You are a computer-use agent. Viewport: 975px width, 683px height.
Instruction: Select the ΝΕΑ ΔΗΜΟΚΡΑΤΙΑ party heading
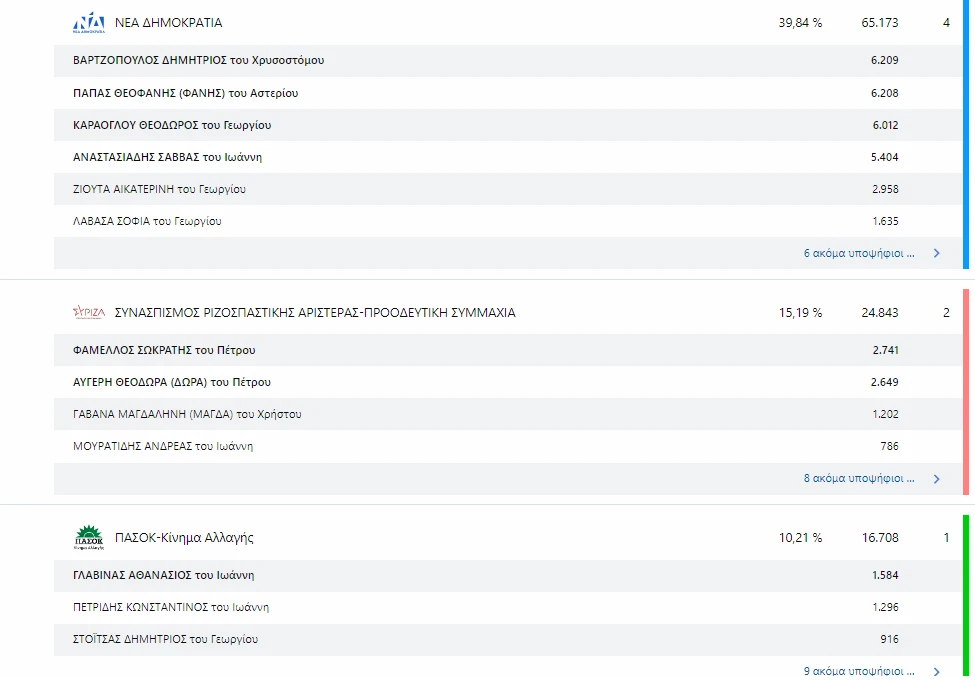168,23
